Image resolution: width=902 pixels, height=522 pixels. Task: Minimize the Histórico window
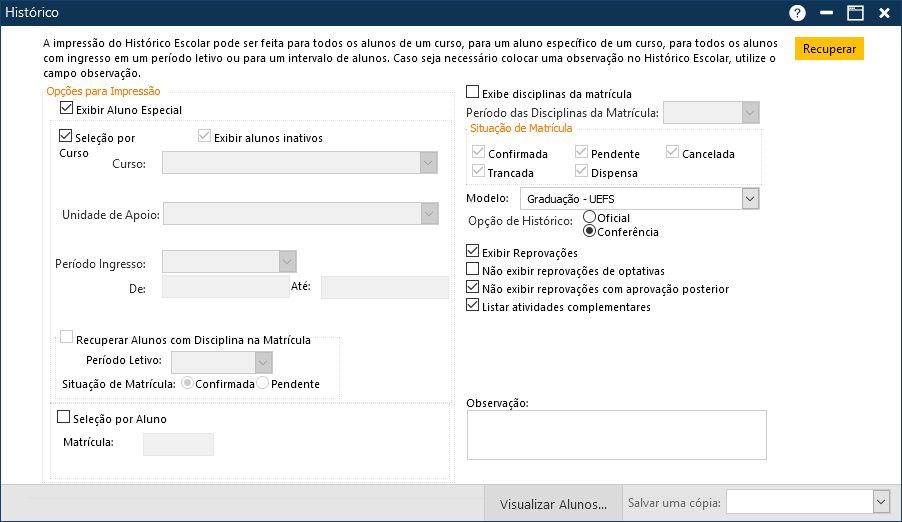pyautogui.click(x=826, y=13)
